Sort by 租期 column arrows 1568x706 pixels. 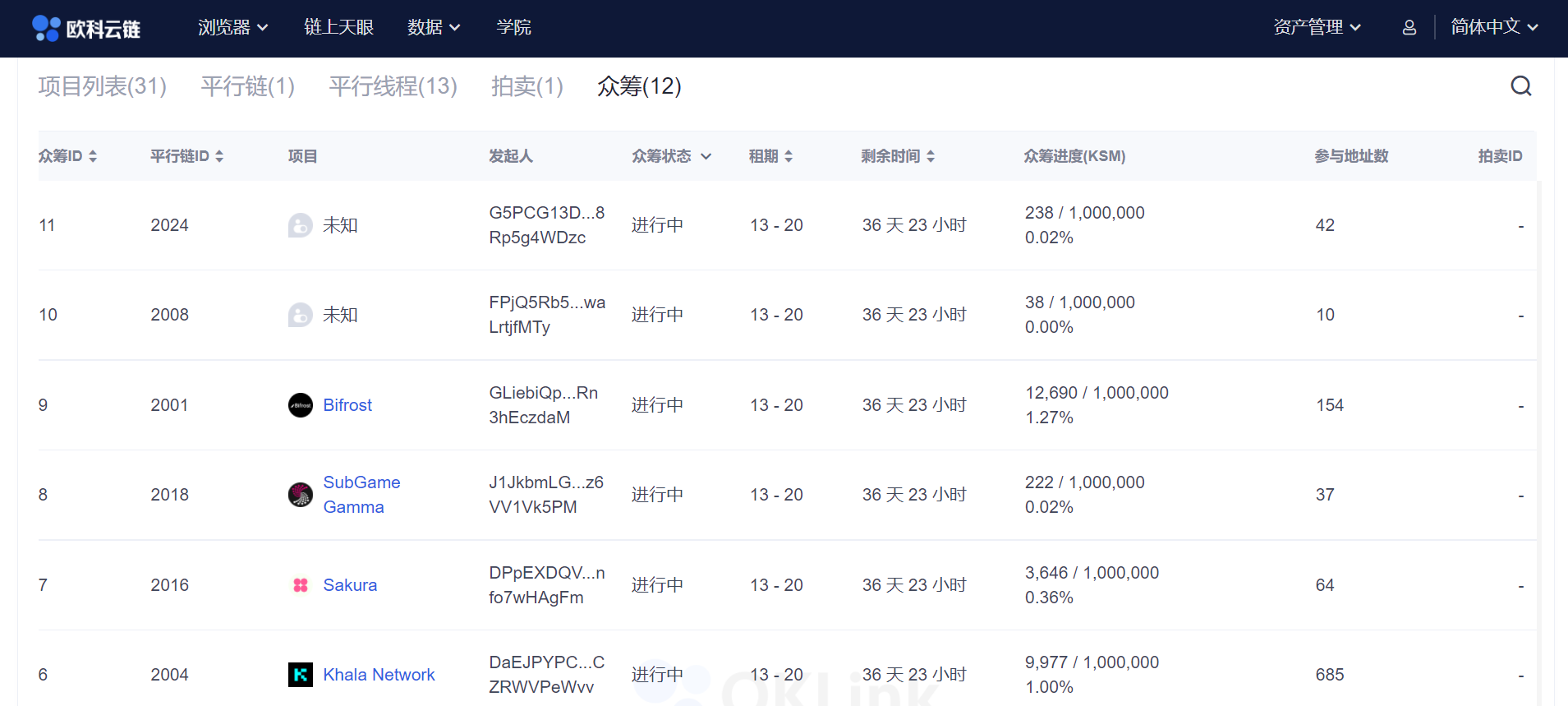pyautogui.click(x=789, y=156)
